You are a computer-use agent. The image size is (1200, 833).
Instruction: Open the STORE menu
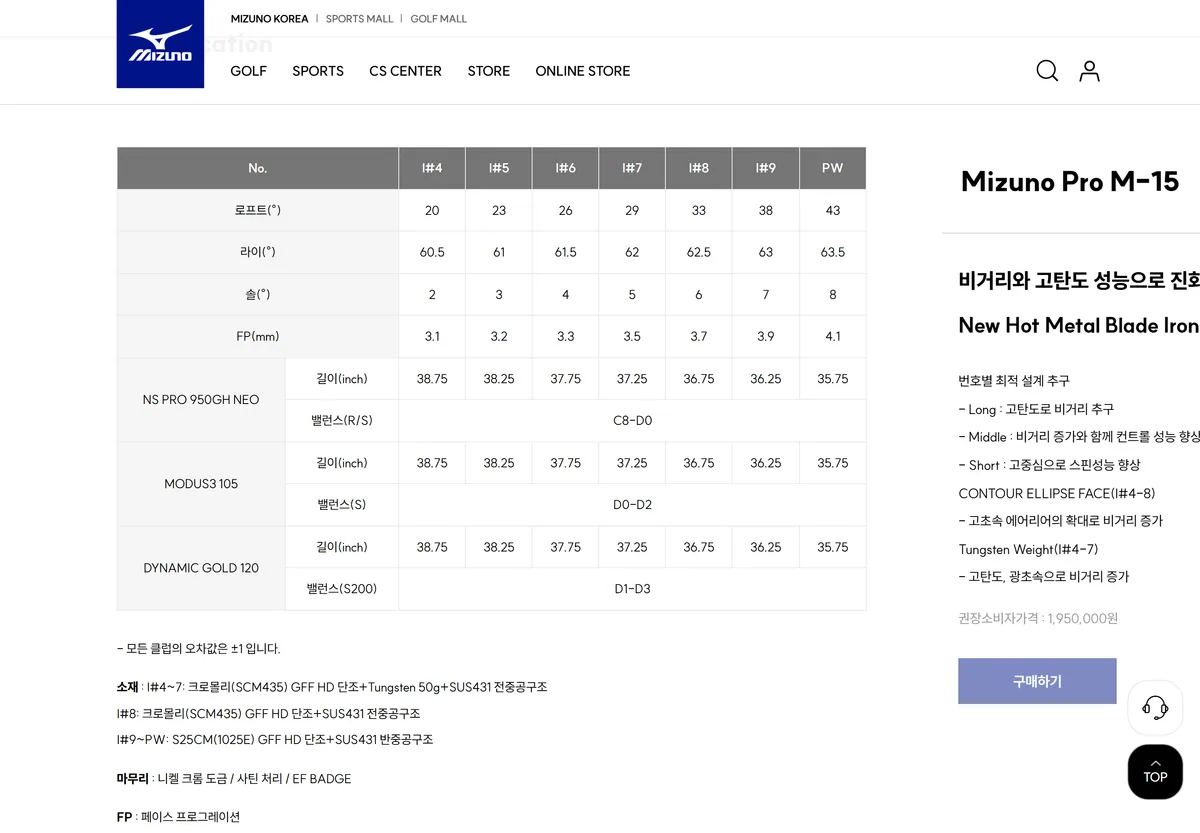(489, 71)
